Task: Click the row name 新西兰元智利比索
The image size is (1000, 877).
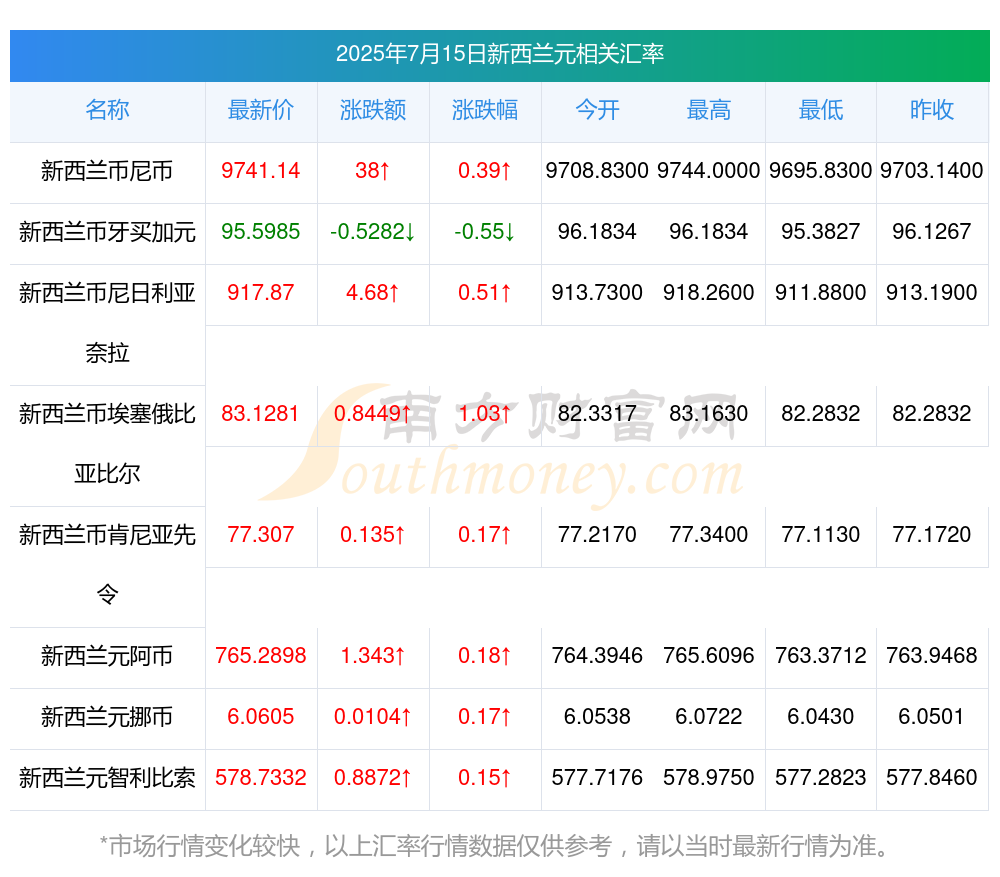Action: [107, 778]
